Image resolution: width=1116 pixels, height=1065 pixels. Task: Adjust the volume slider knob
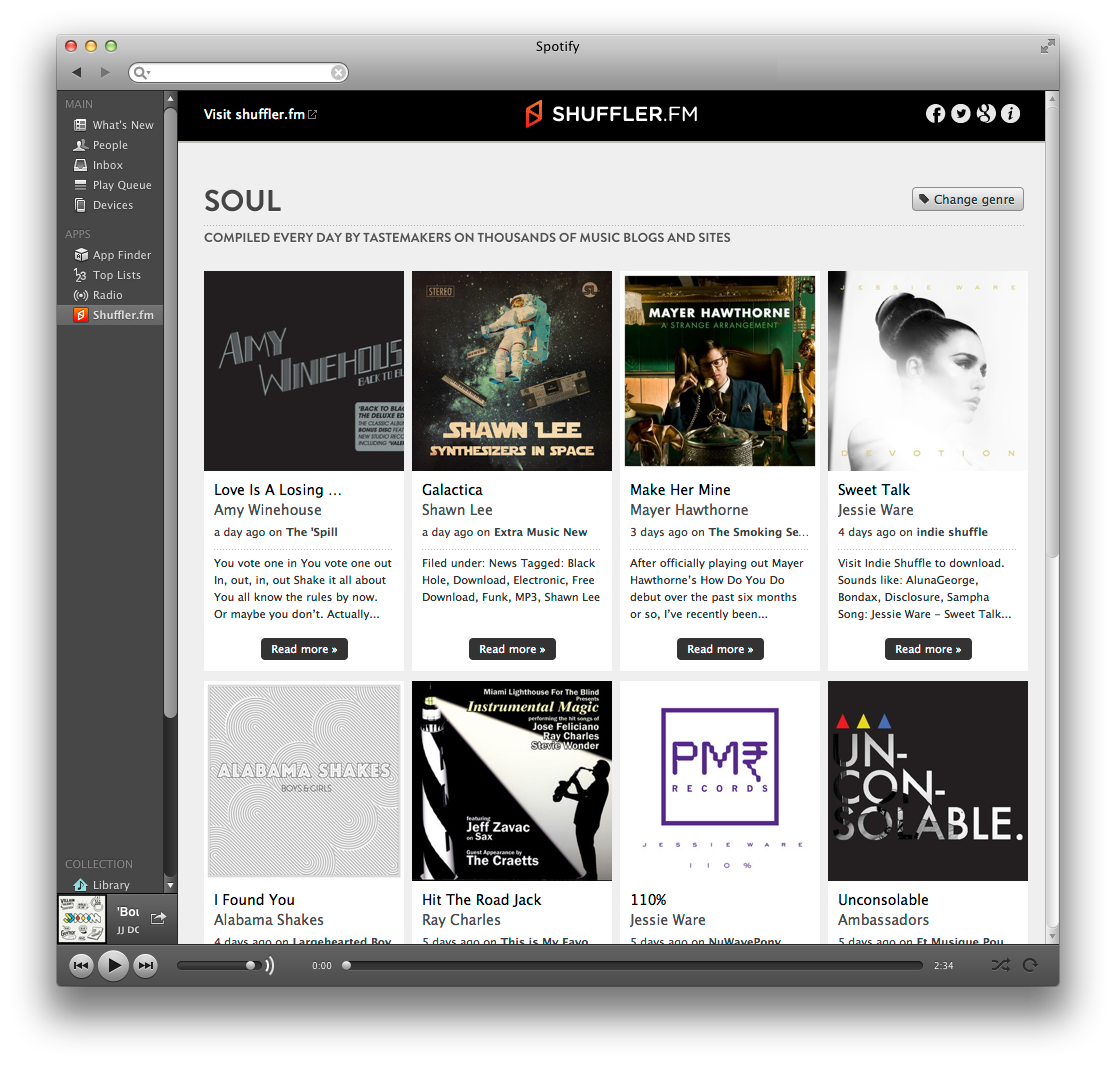click(x=250, y=965)
